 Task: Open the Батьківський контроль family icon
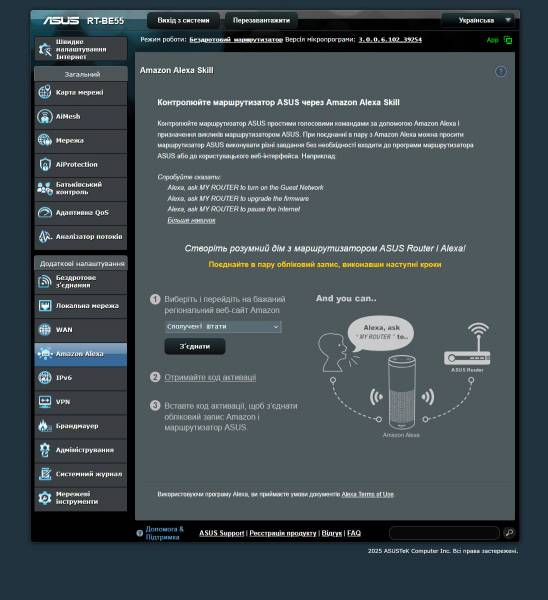point(45,188)
